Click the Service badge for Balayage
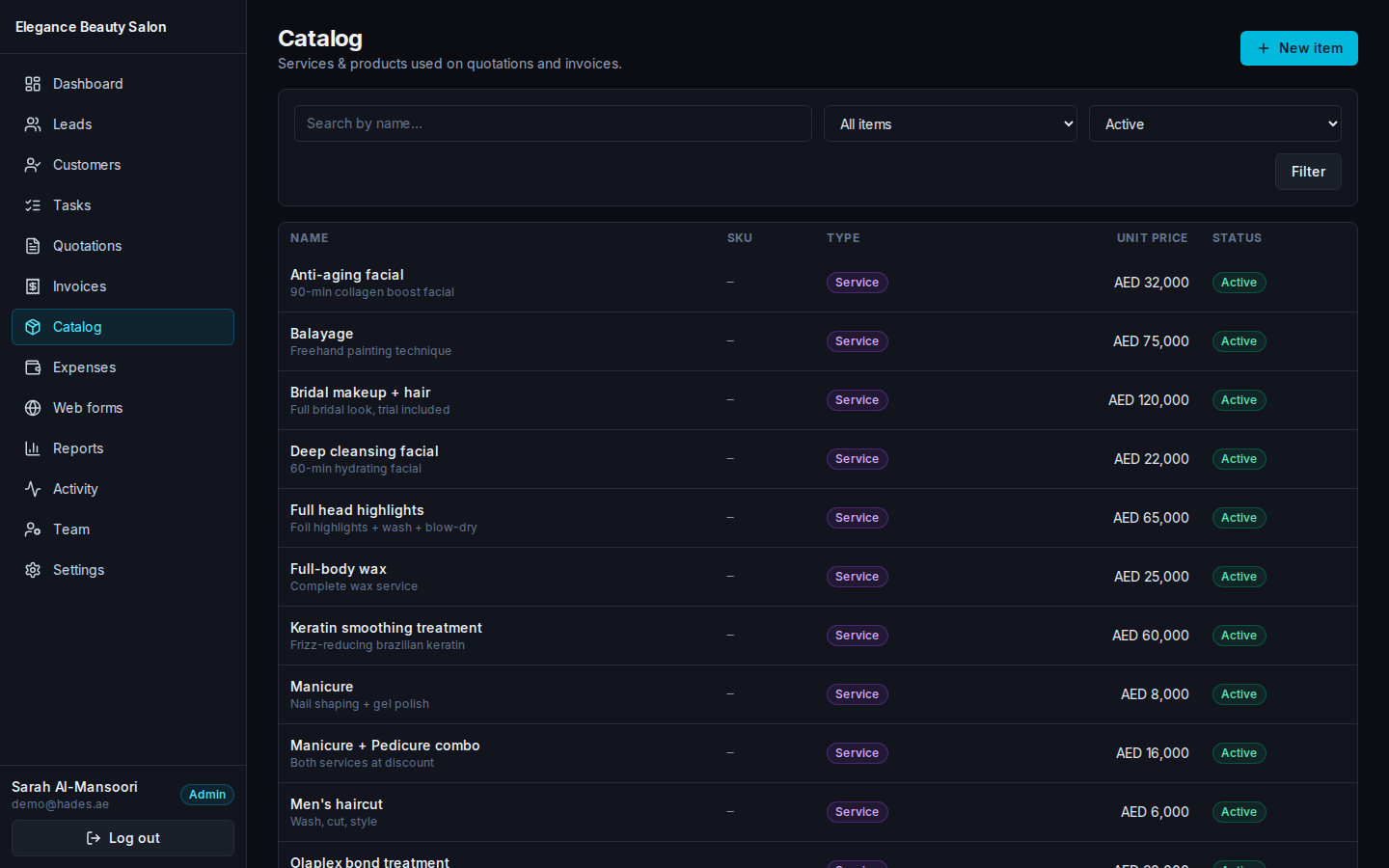1389x868 pixels. 857,341
